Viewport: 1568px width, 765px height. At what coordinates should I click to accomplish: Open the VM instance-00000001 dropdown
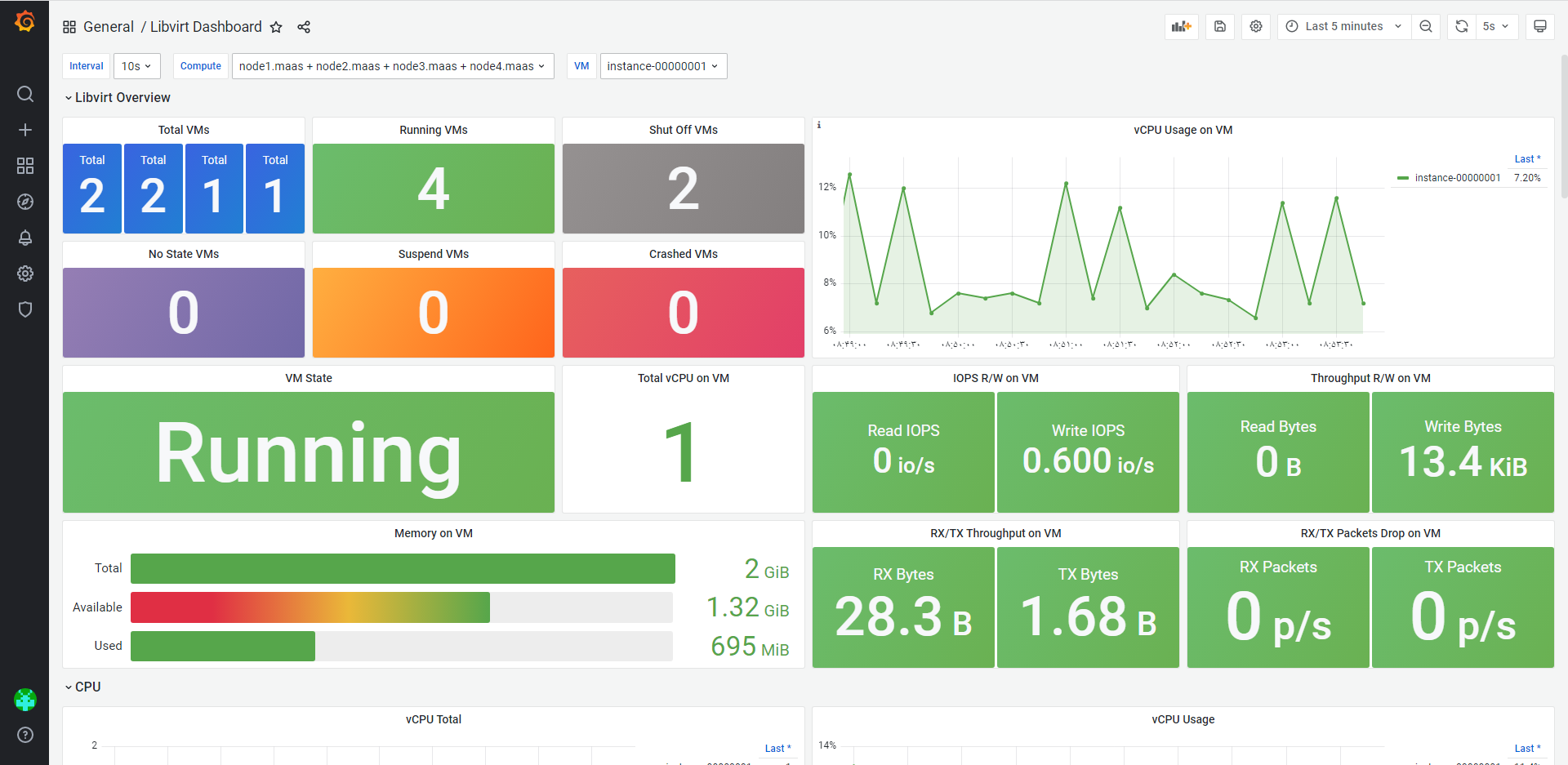pos(663,66)
